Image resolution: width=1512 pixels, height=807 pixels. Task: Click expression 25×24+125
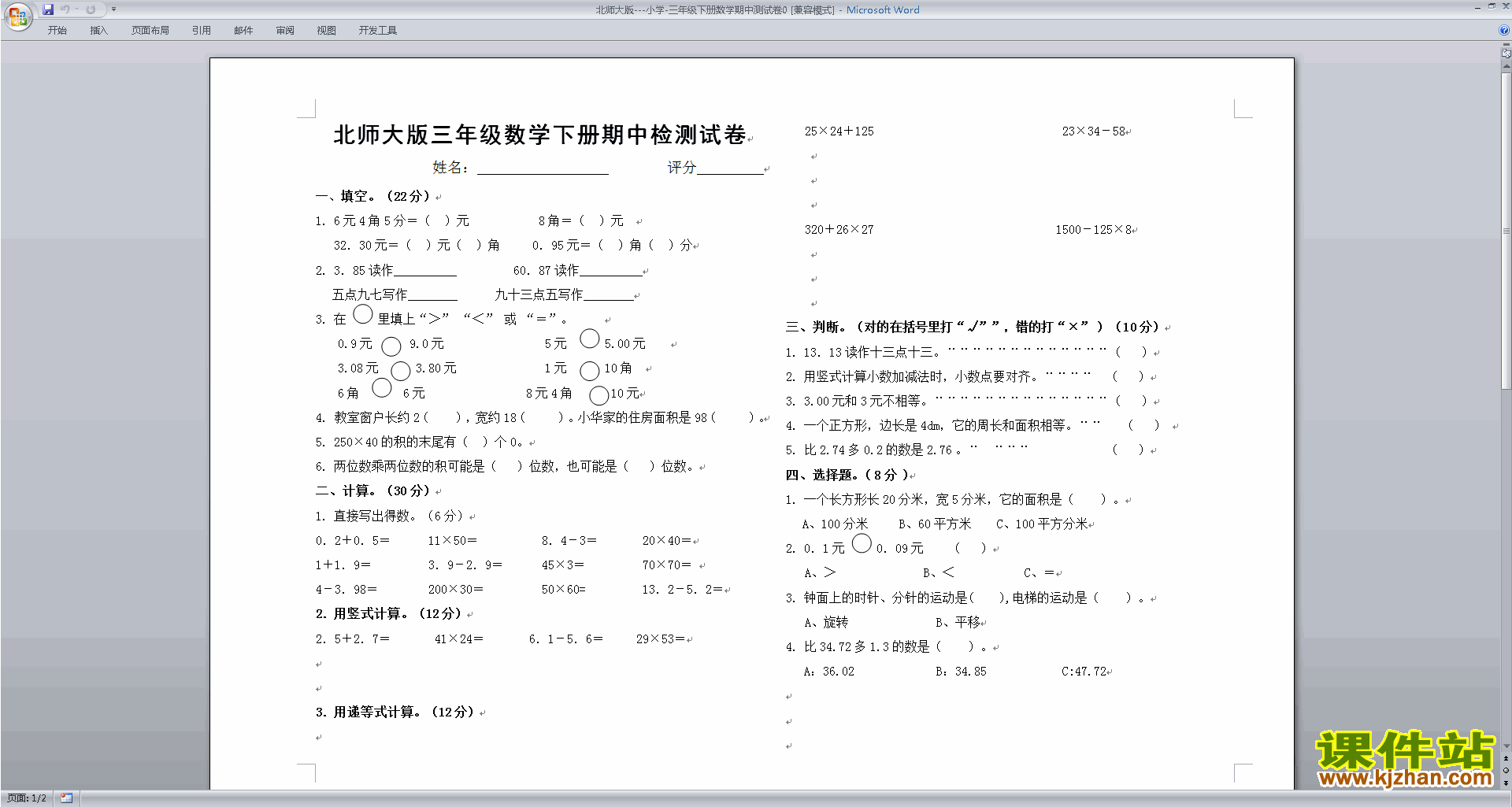pos(839,131)
